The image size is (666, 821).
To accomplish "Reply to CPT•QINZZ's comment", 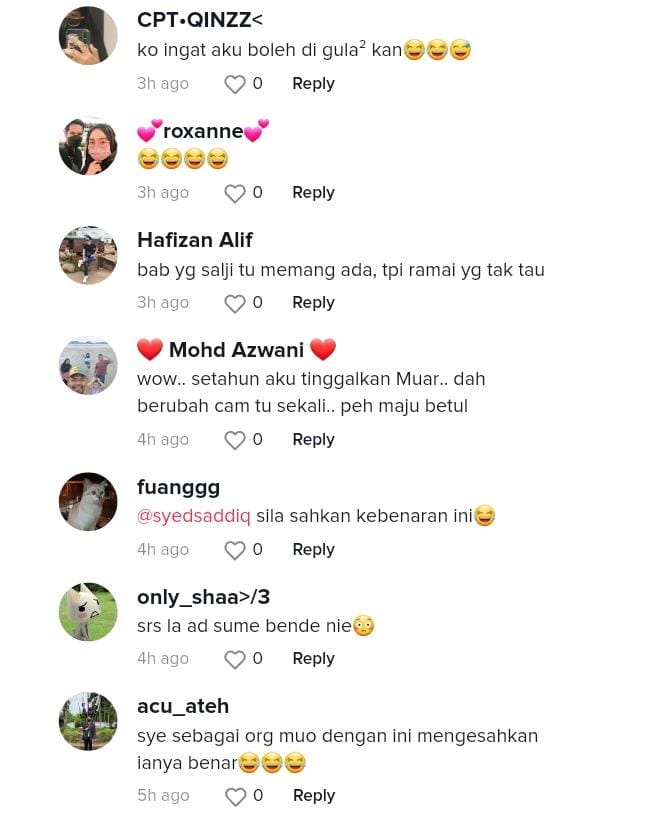I will pyautogui.click(x=313, y=83).
